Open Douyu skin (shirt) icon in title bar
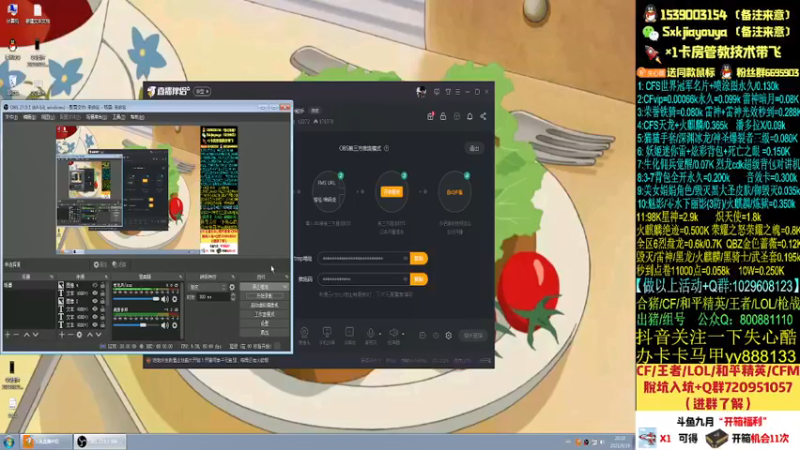The image size is (800, 450). point(448,92)
